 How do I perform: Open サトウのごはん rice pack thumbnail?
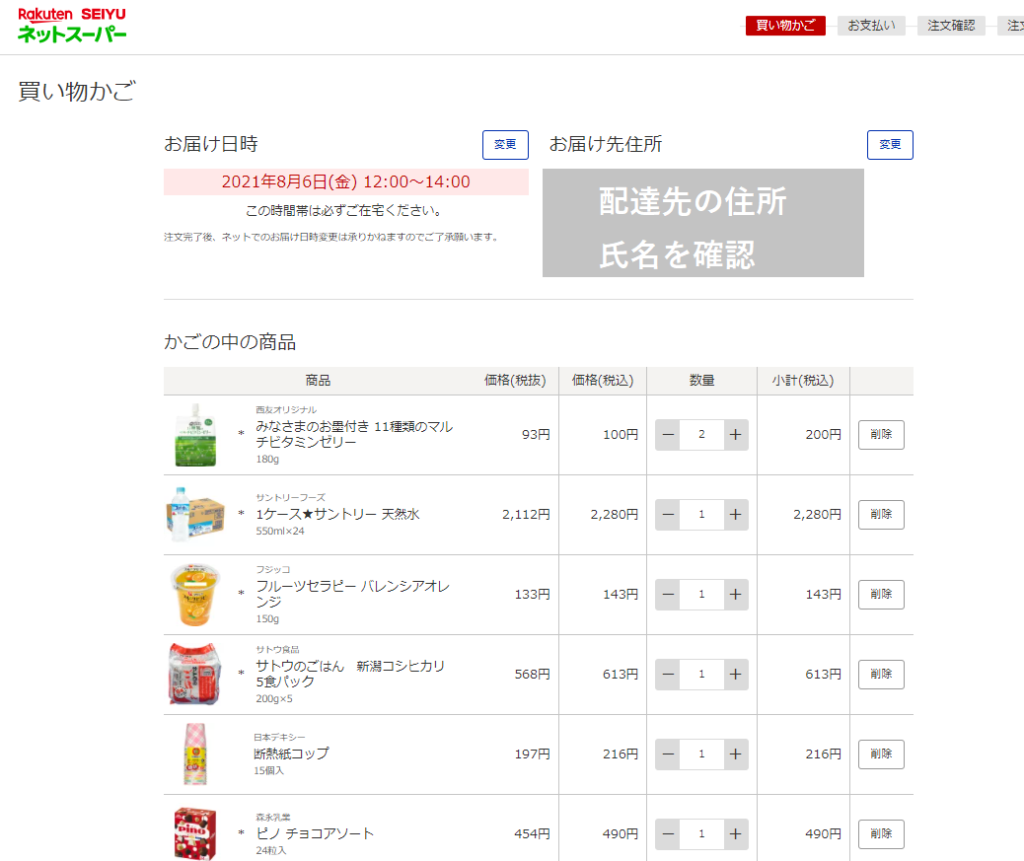195,674
